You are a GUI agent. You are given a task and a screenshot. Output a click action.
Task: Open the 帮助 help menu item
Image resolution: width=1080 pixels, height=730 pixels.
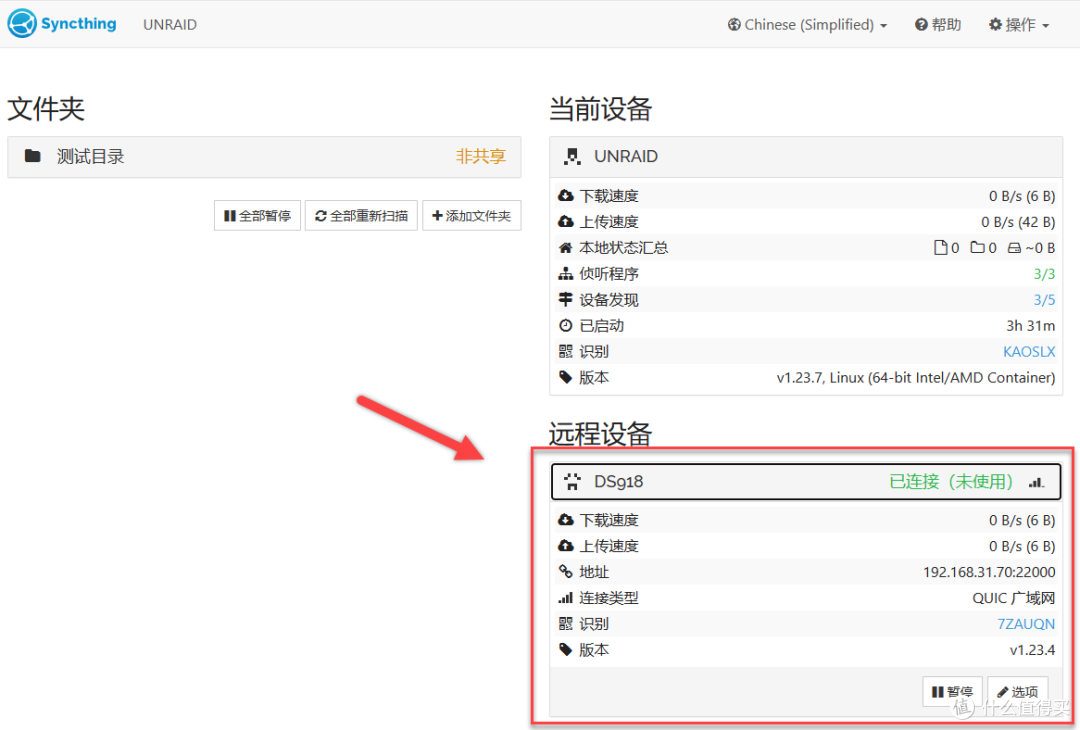(937, 25)
